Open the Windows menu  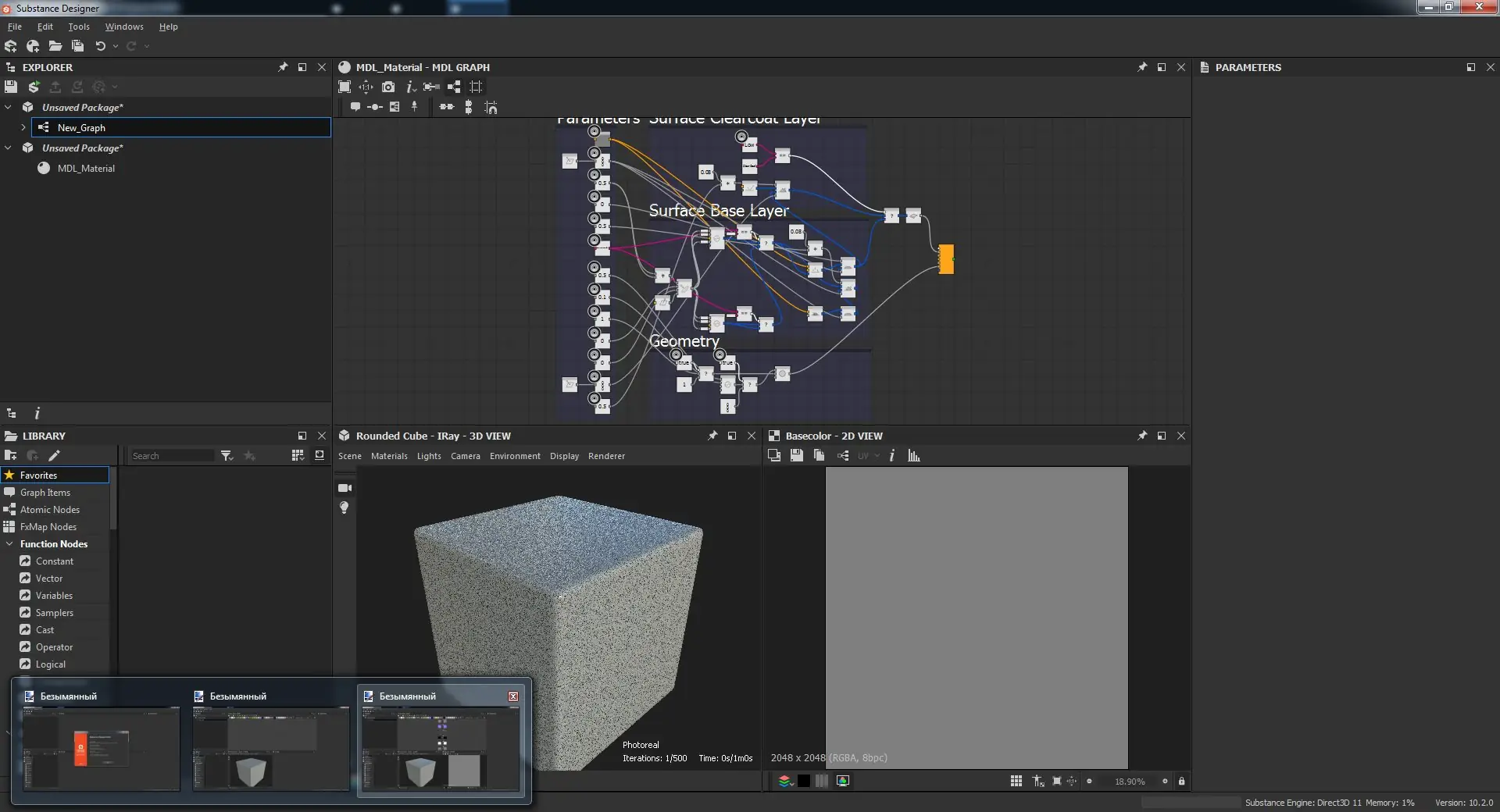pos(124,27)
